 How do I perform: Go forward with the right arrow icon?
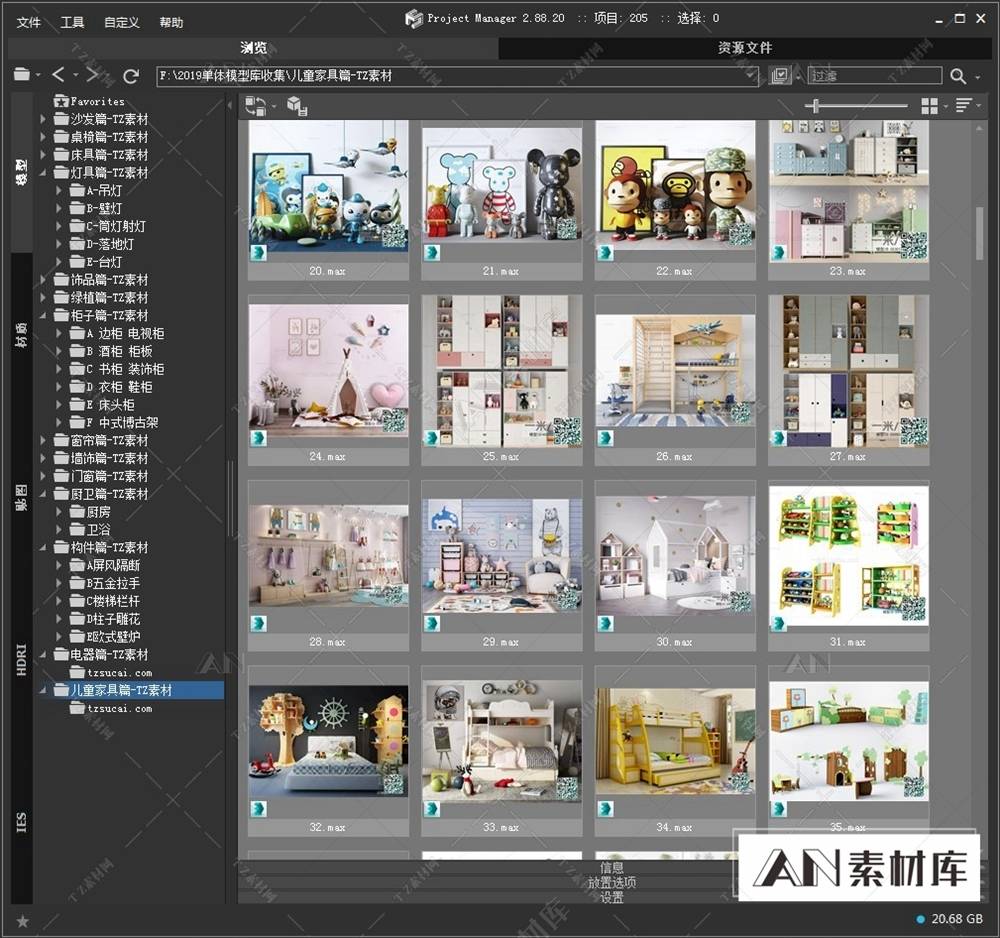pos(93,75)
